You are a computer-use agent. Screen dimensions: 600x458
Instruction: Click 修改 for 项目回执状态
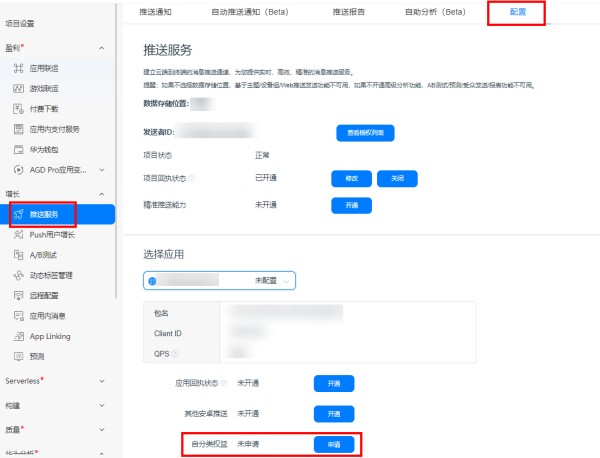point(351,179)
